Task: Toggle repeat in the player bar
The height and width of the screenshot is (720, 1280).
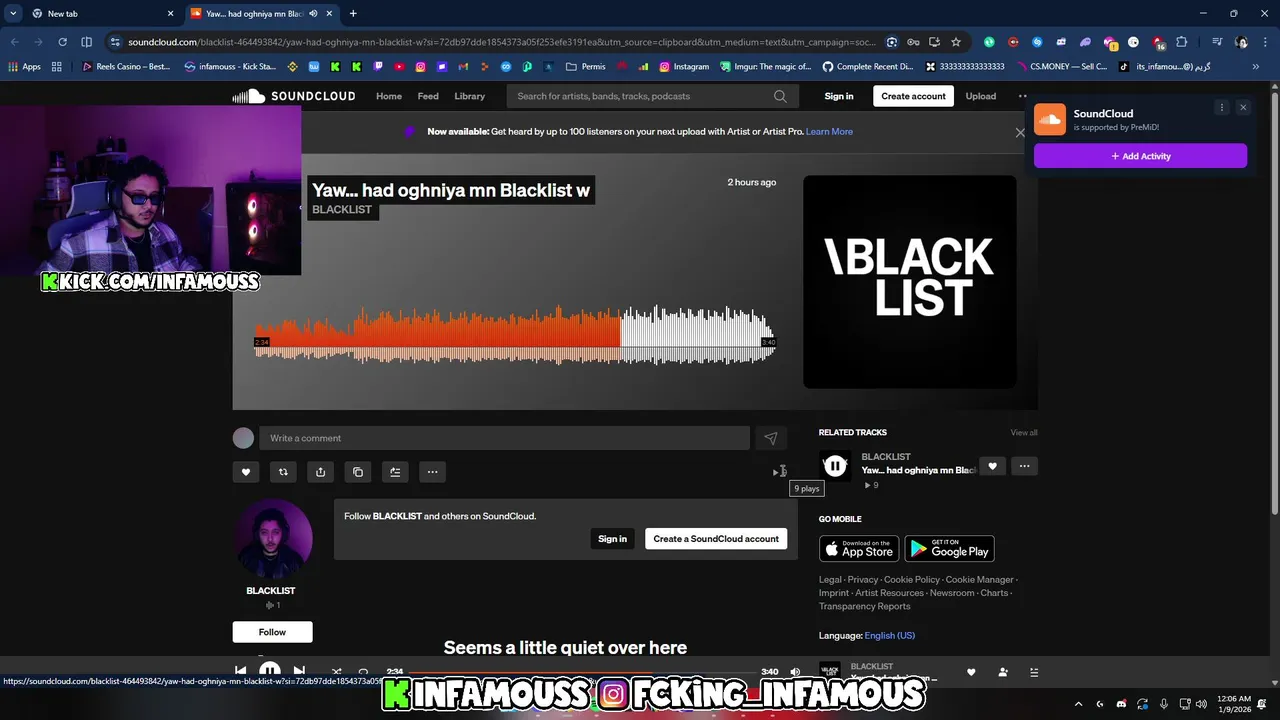Action: click(x=363, y=672)
